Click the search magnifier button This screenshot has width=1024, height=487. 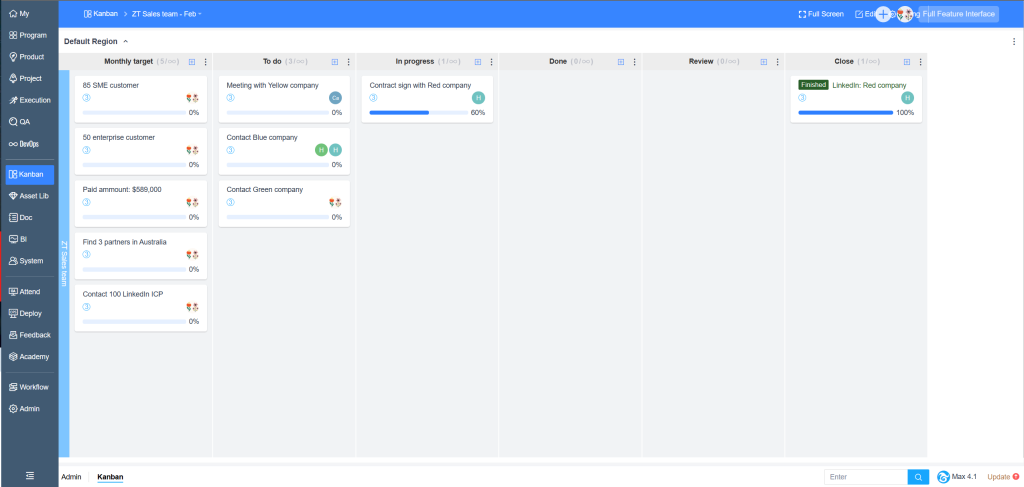click(918, 477)
